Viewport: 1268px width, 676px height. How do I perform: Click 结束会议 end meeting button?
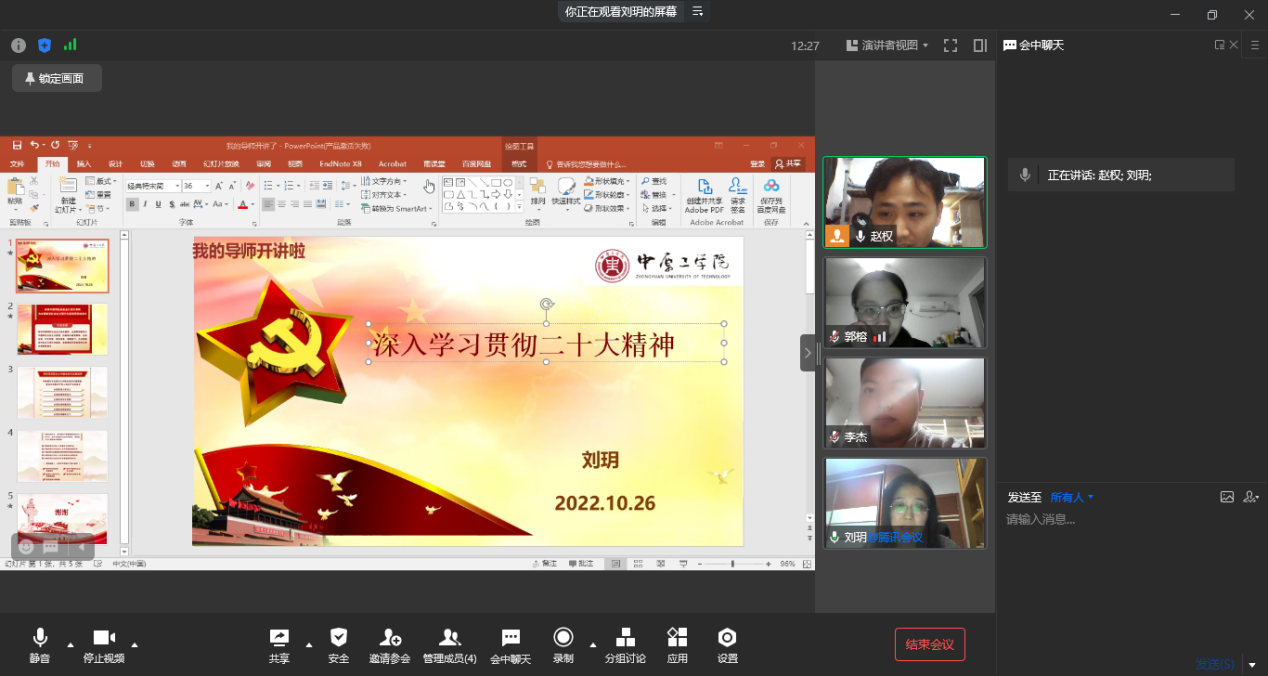(929, 644)
